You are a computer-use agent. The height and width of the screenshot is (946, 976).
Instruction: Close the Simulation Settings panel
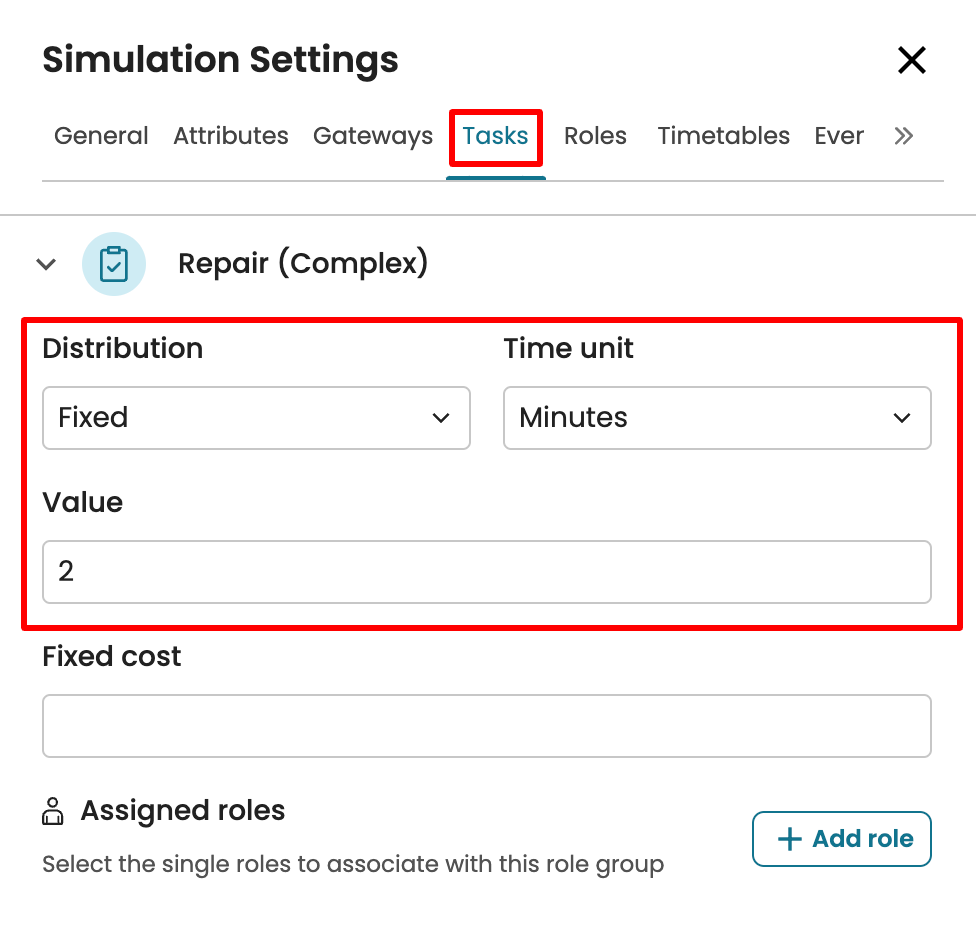[911, 60]
